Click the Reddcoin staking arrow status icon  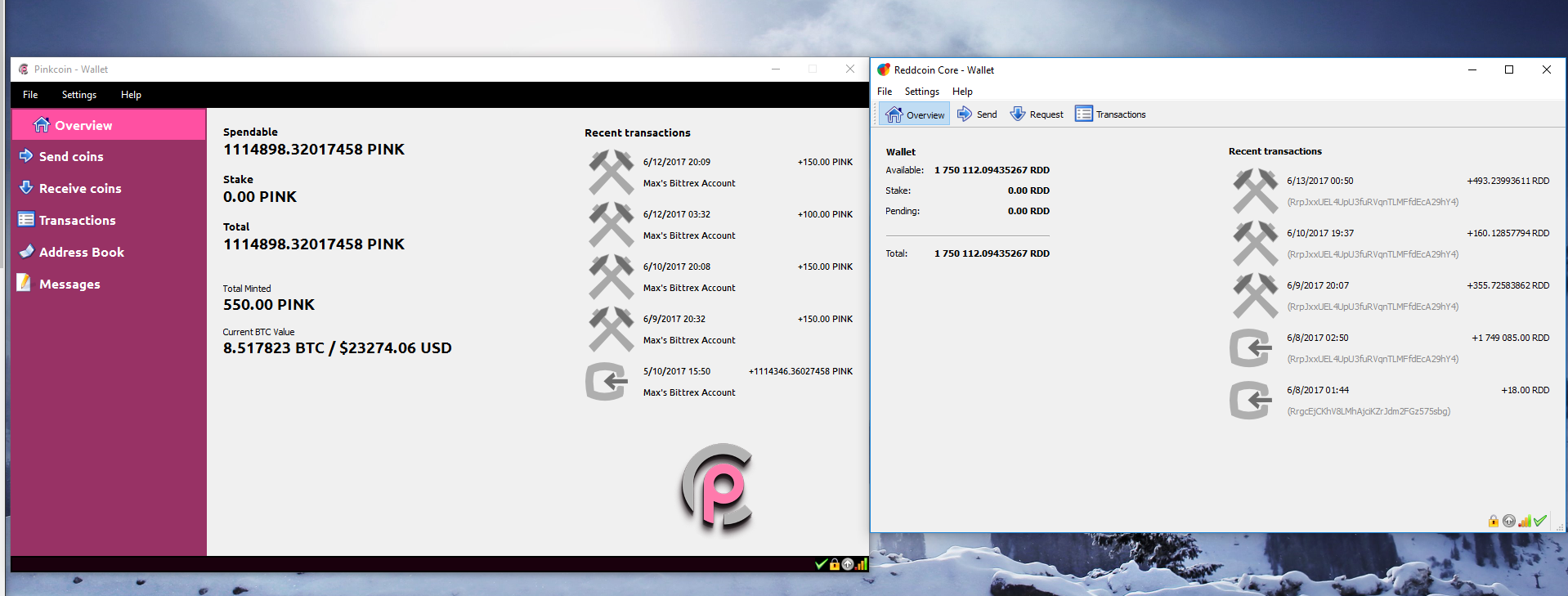tap(1509, 521)
